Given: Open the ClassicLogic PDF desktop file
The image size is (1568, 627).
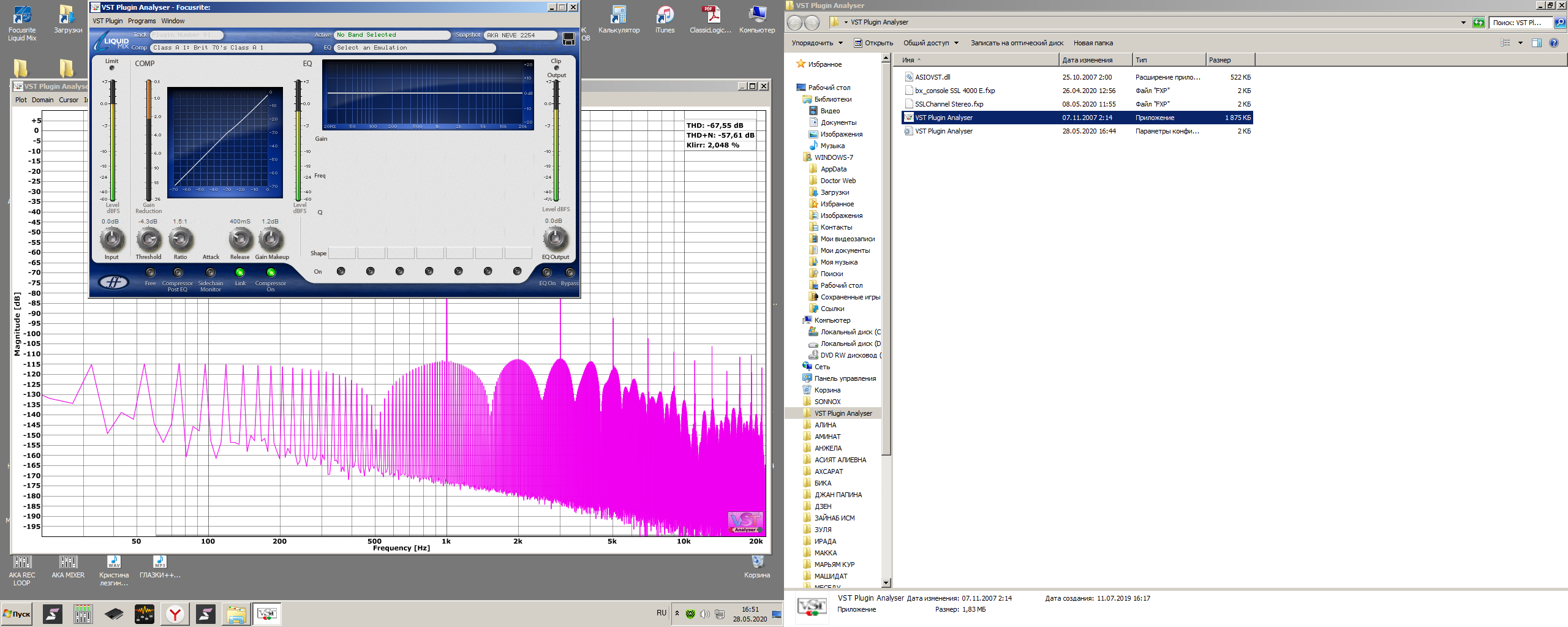Looking at the screenshot, I should tap(710, 20).
